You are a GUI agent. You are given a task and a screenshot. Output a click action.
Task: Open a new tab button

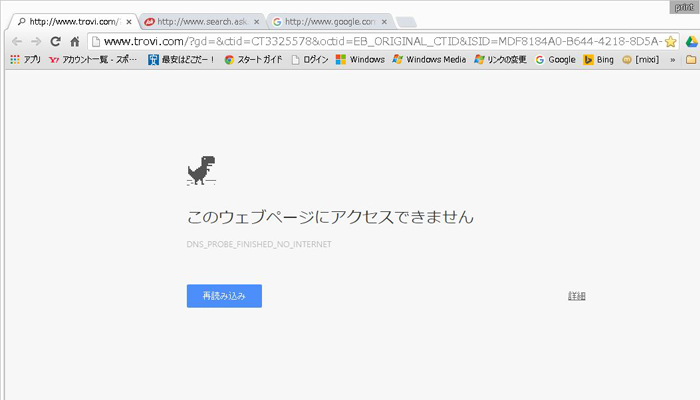point(406,22)
